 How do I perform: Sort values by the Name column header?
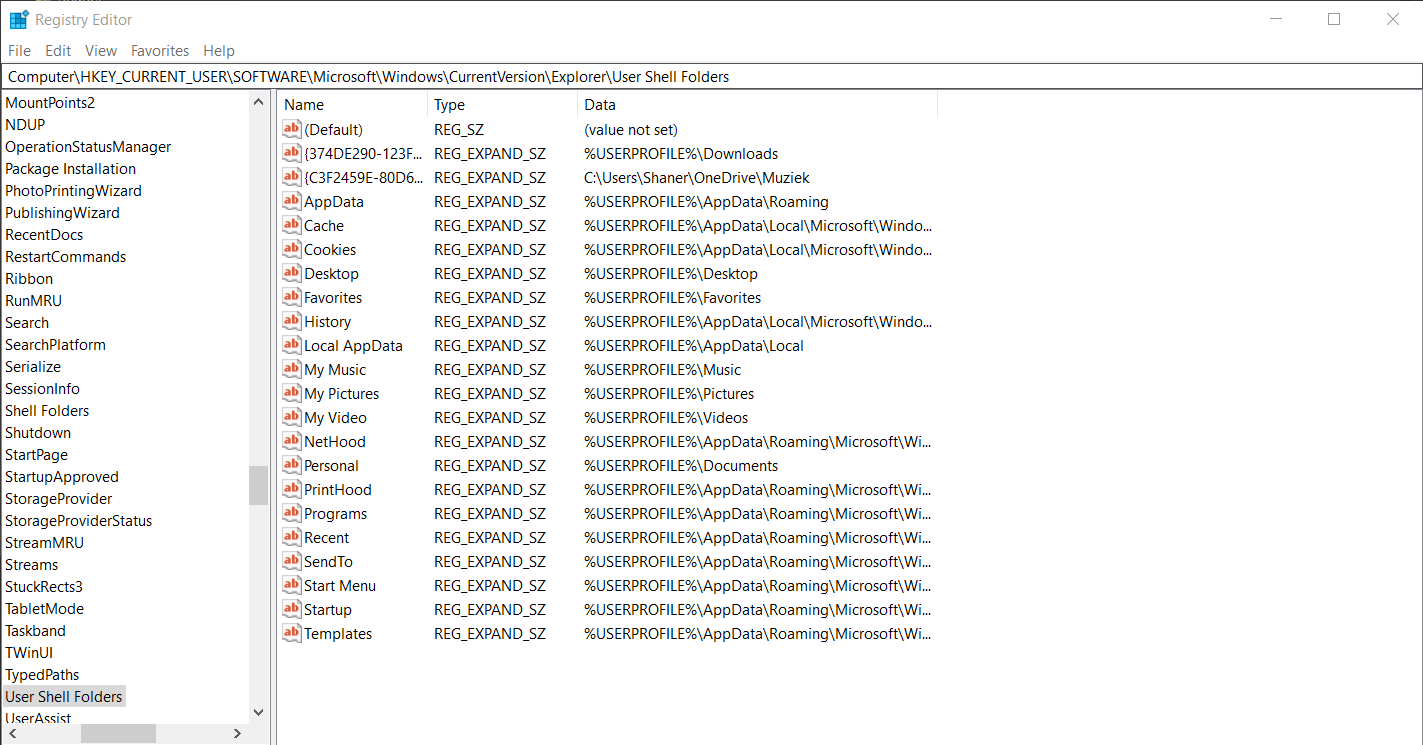pyautogui.click(x=352, y=104)
